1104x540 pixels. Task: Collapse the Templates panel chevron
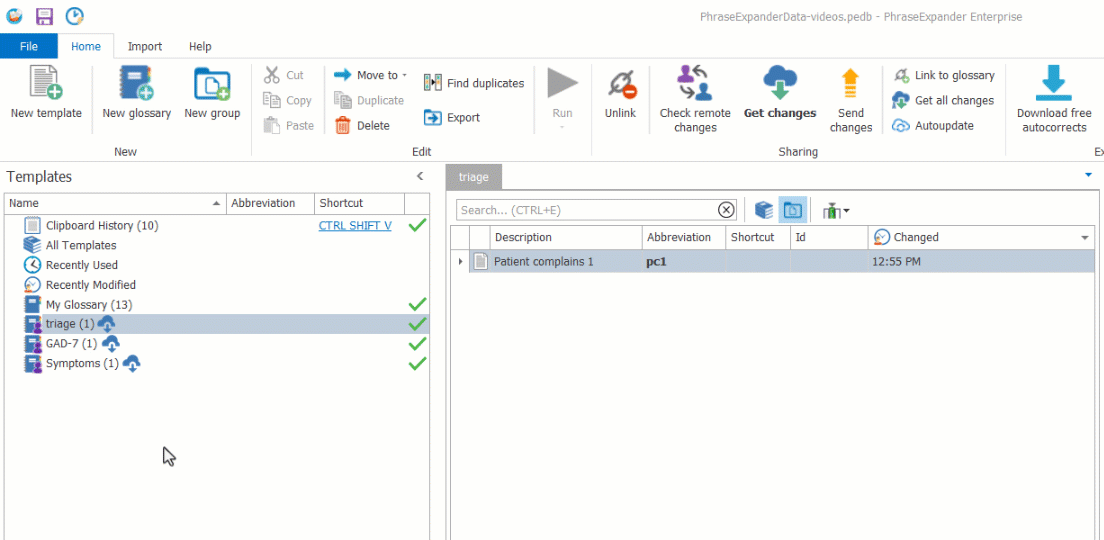click(420, 176)
